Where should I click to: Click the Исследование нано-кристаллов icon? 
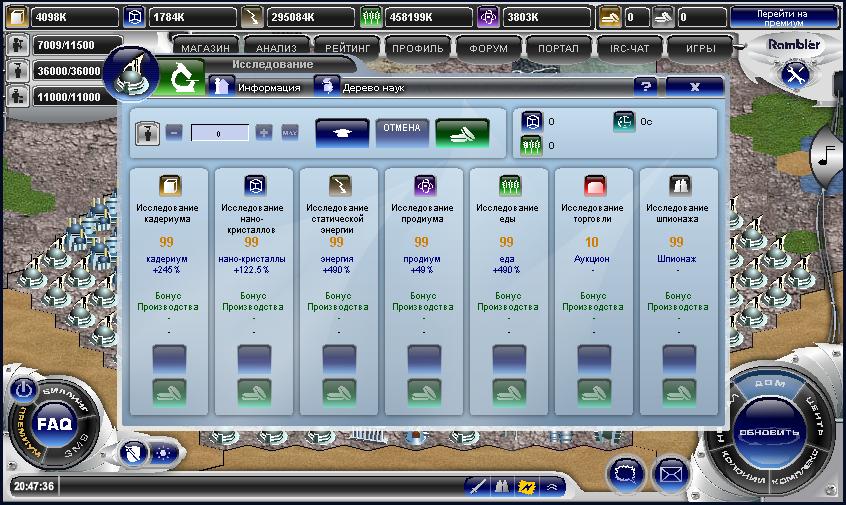(255, 186)
